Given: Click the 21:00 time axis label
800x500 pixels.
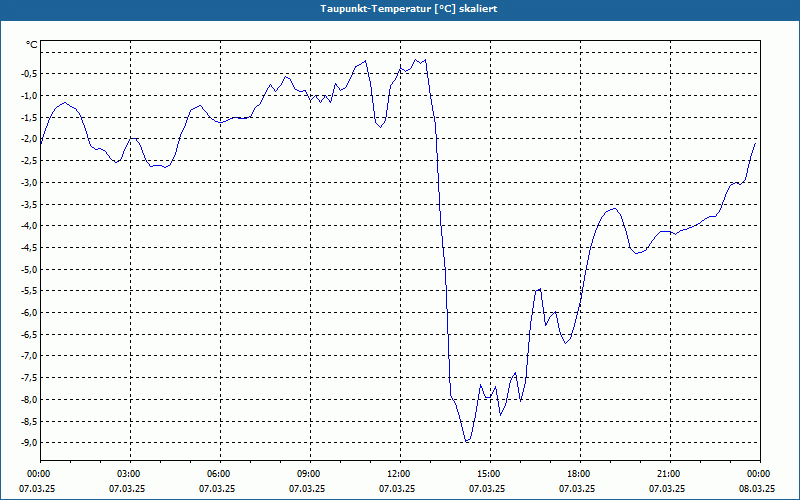Looking at the screenshot, I should pyautogui.click(x=670, y=474).
